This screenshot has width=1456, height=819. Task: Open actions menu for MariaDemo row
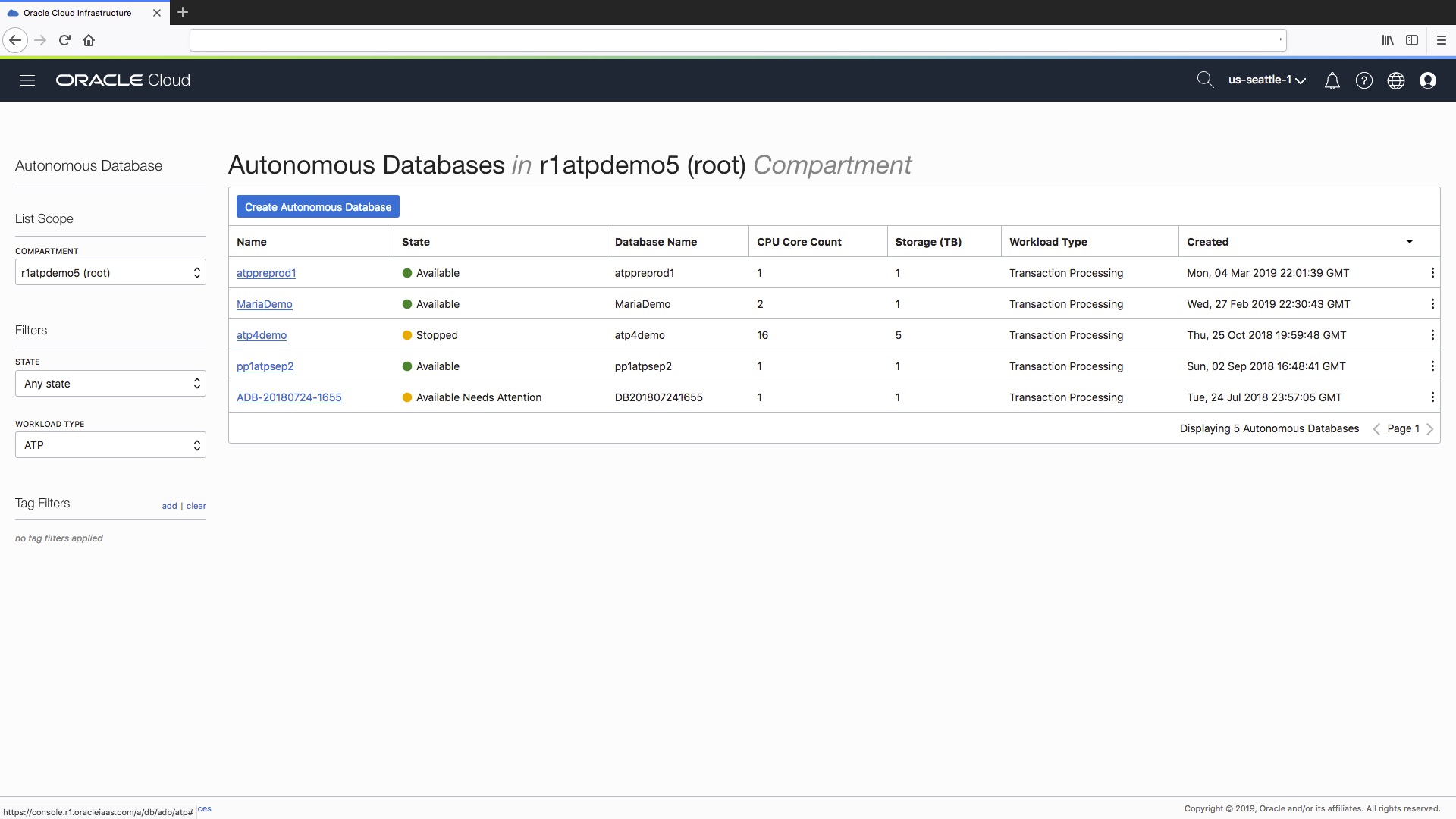tap(1432, 304)
